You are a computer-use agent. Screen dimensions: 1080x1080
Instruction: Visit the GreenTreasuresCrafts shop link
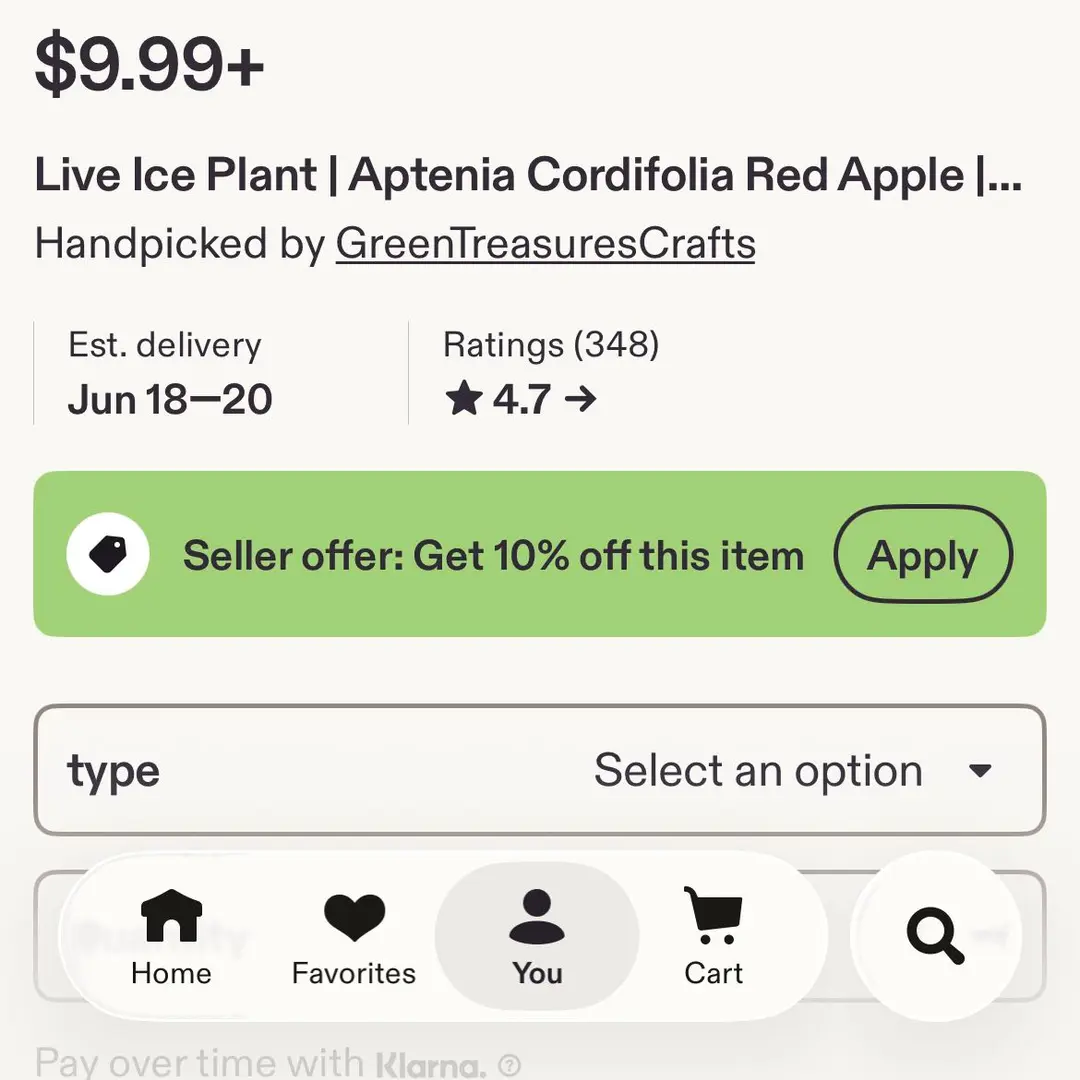point(546,244)
